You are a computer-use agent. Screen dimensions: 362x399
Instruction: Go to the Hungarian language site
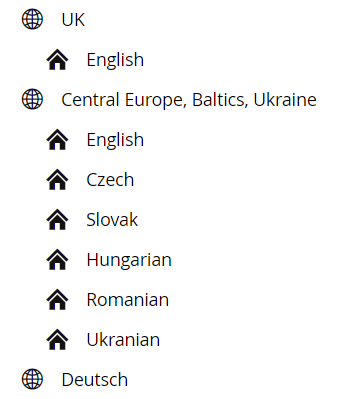click(x=129, y=260)
